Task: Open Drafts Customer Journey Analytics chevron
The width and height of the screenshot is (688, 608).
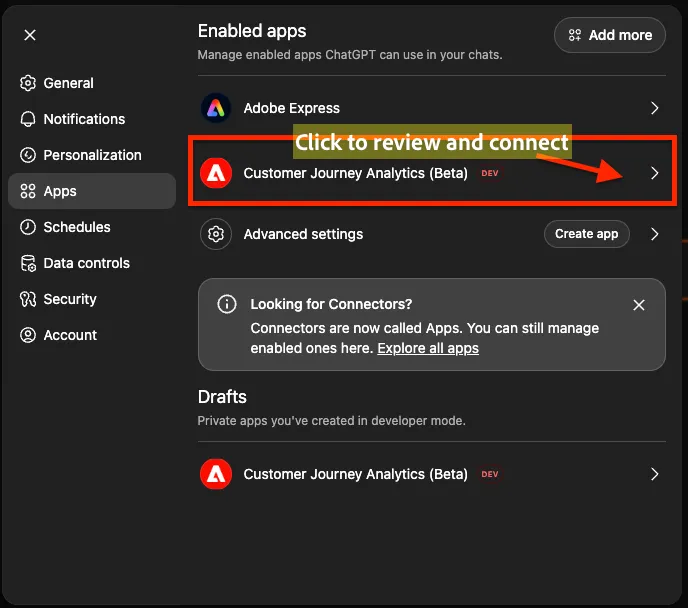Action: tap(655, 474)
